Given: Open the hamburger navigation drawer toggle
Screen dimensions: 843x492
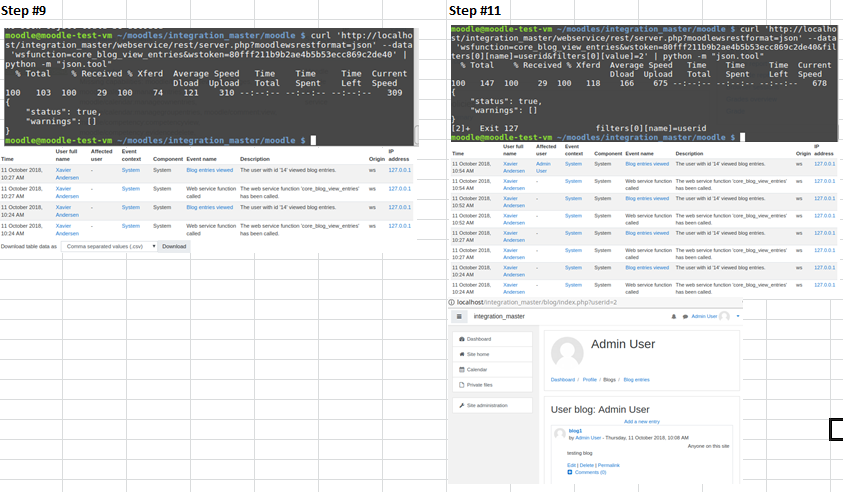Looking at the screenshot, I should tap(459, 317).
